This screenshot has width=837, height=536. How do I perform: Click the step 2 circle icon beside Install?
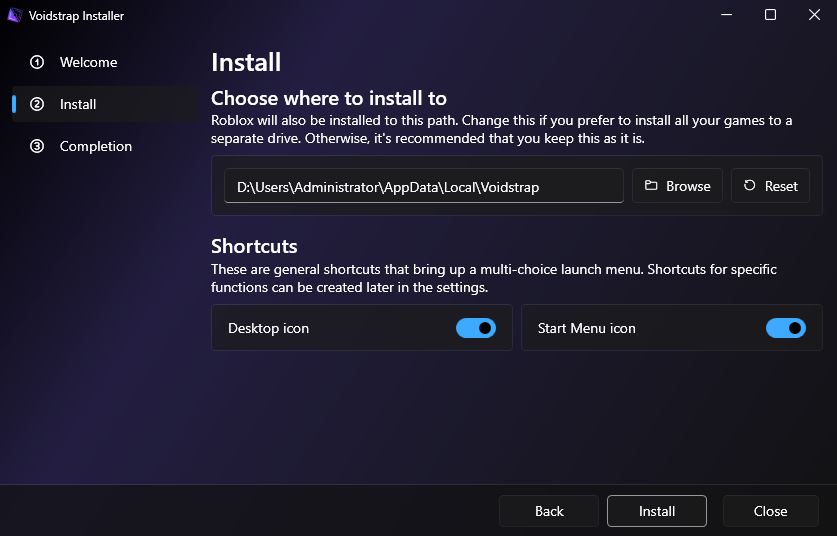pos(37,104)
